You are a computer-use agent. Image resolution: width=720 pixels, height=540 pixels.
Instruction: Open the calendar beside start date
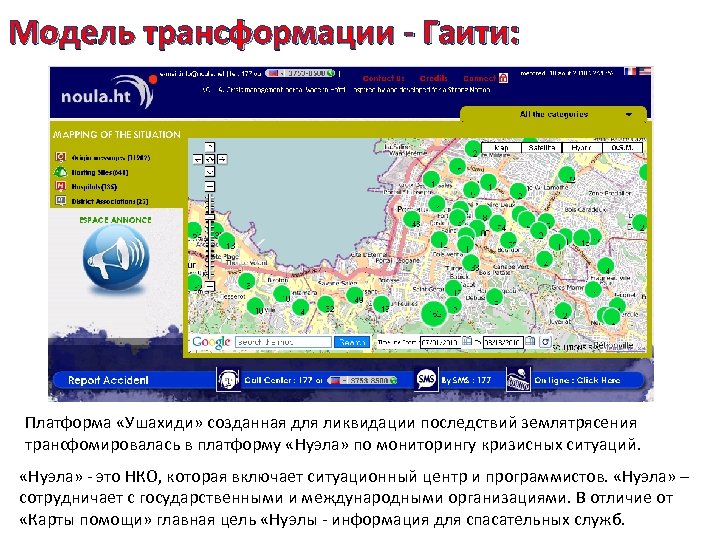coord(467,341)
